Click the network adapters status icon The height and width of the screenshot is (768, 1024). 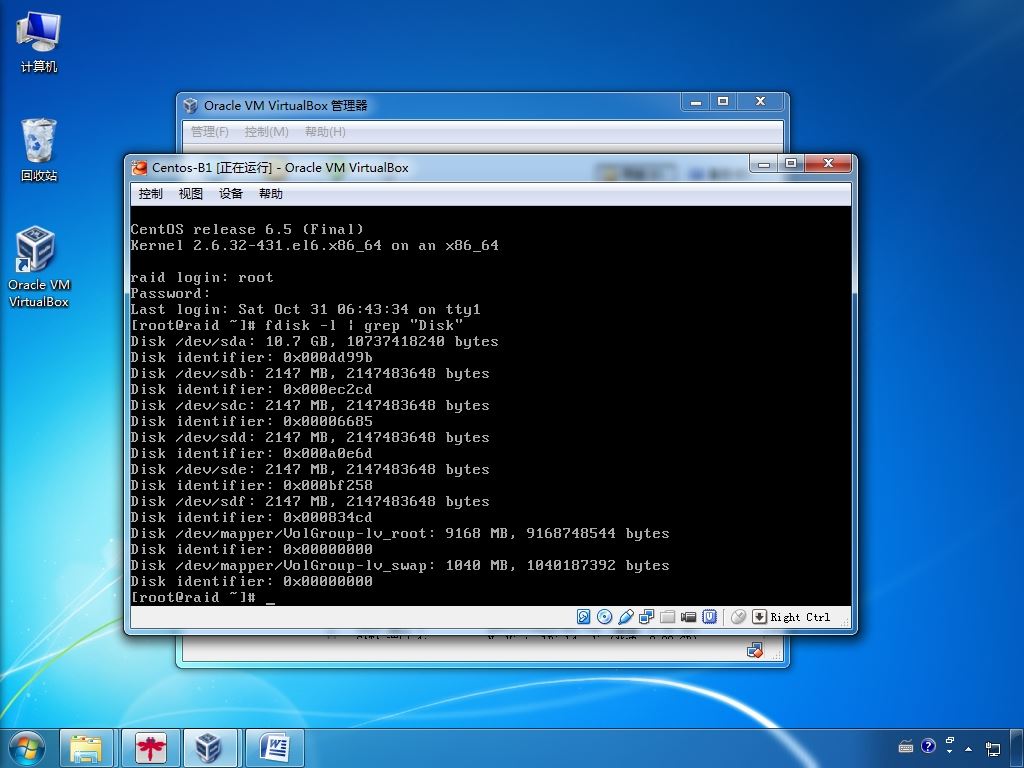647,616
